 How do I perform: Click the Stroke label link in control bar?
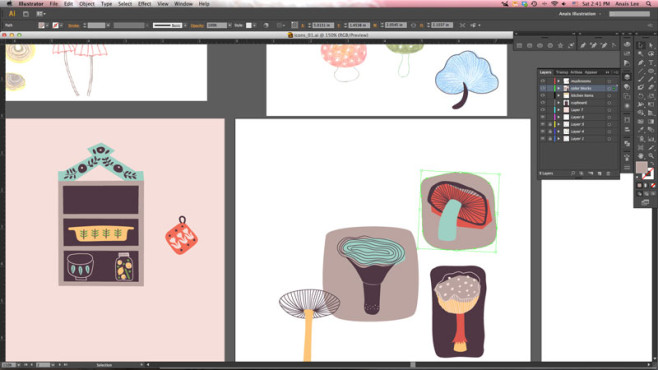click(x=73, y=25)
